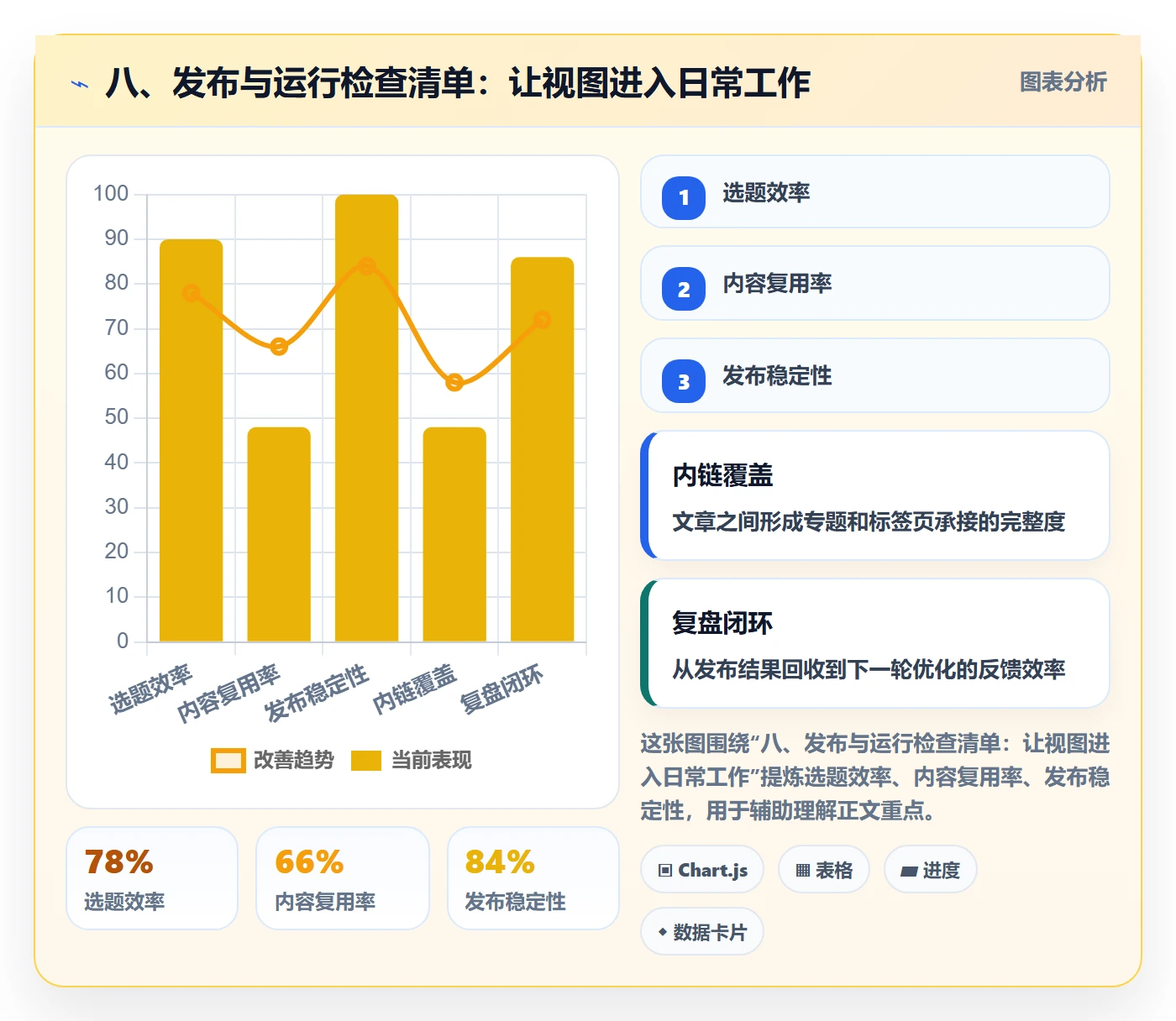
Task: Toggle the 当前表现 legend swatch
Action: (365, 760)
